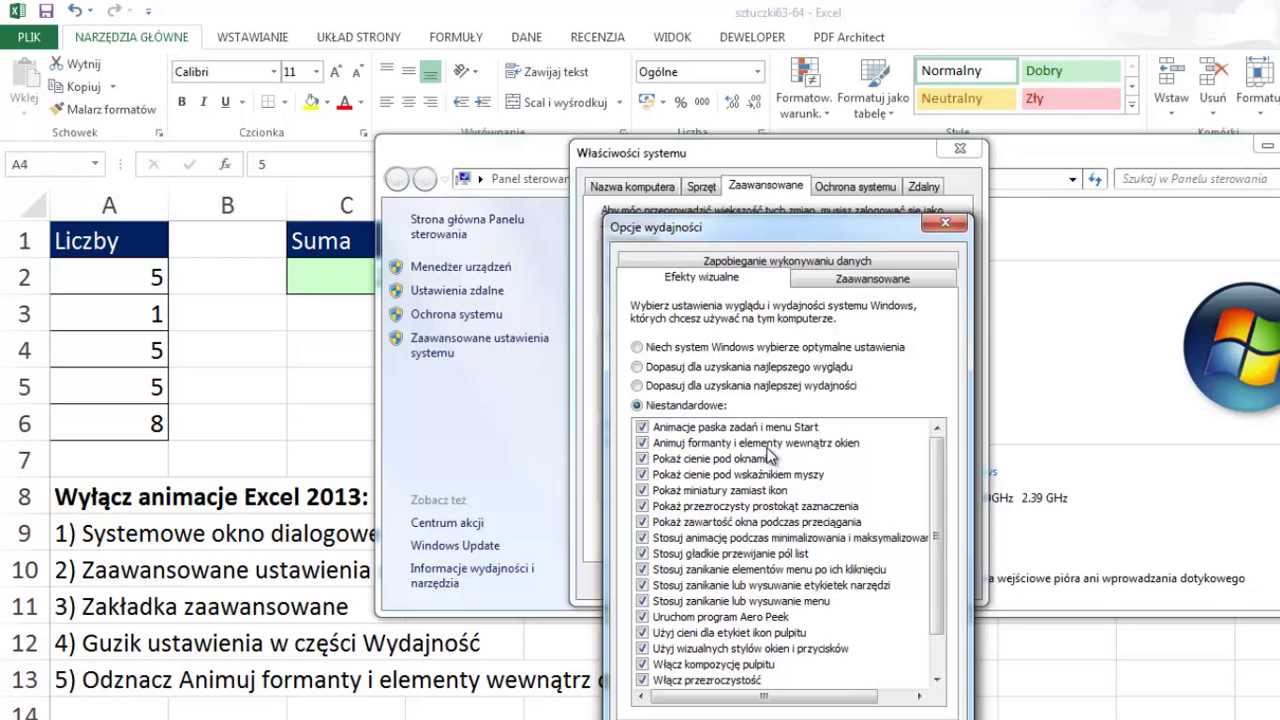Undo the last action in Excel
The image size is (1280, 720).
coord(76,12)
